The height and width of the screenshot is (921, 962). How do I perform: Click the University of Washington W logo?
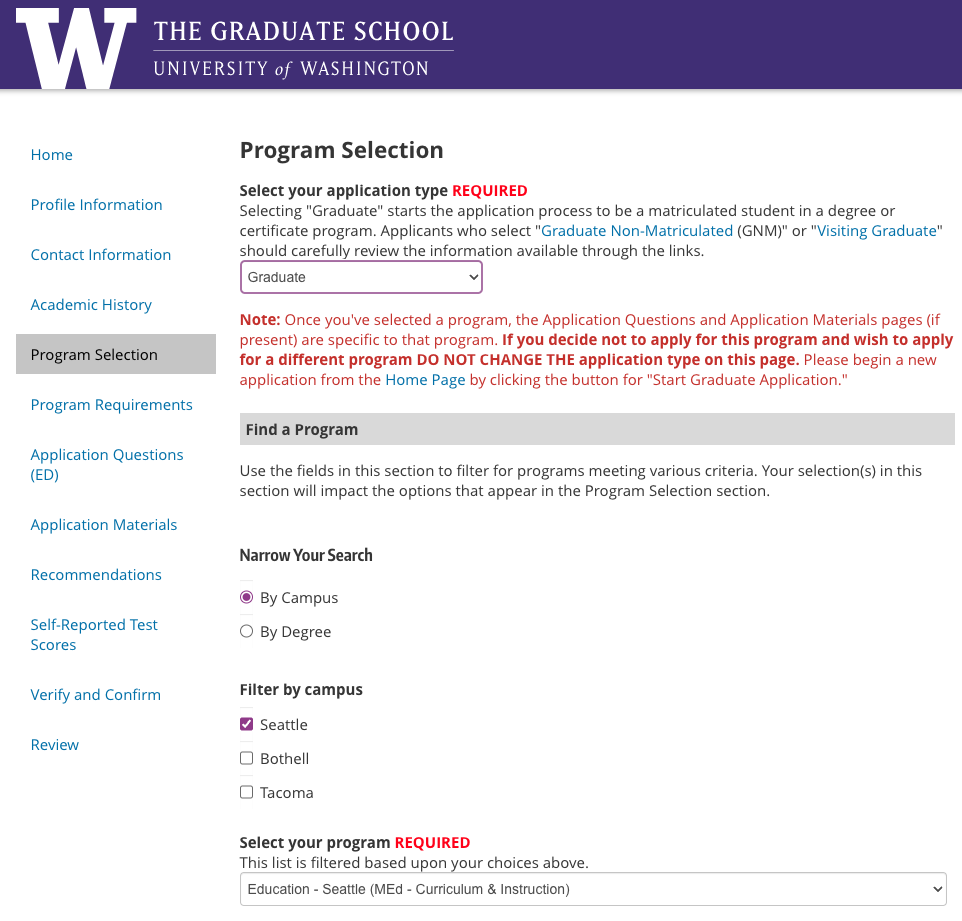pyautogui.click(x=76, y=46)
